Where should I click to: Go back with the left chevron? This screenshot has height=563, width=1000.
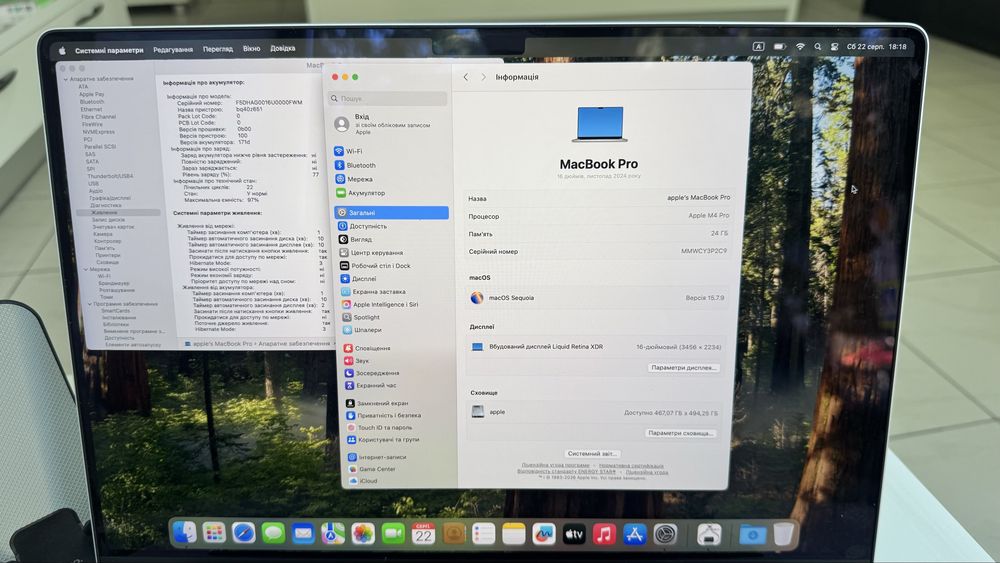pyautogui.click(x=466, y=77)
